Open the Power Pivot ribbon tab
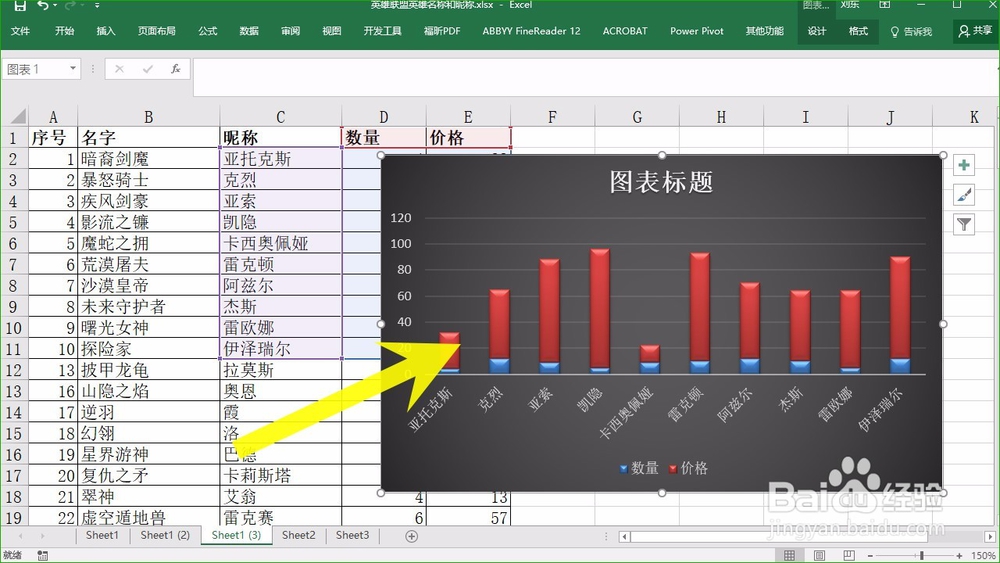Image resolution: width=1000 pixels, height=563 pixels. (697, 31)
